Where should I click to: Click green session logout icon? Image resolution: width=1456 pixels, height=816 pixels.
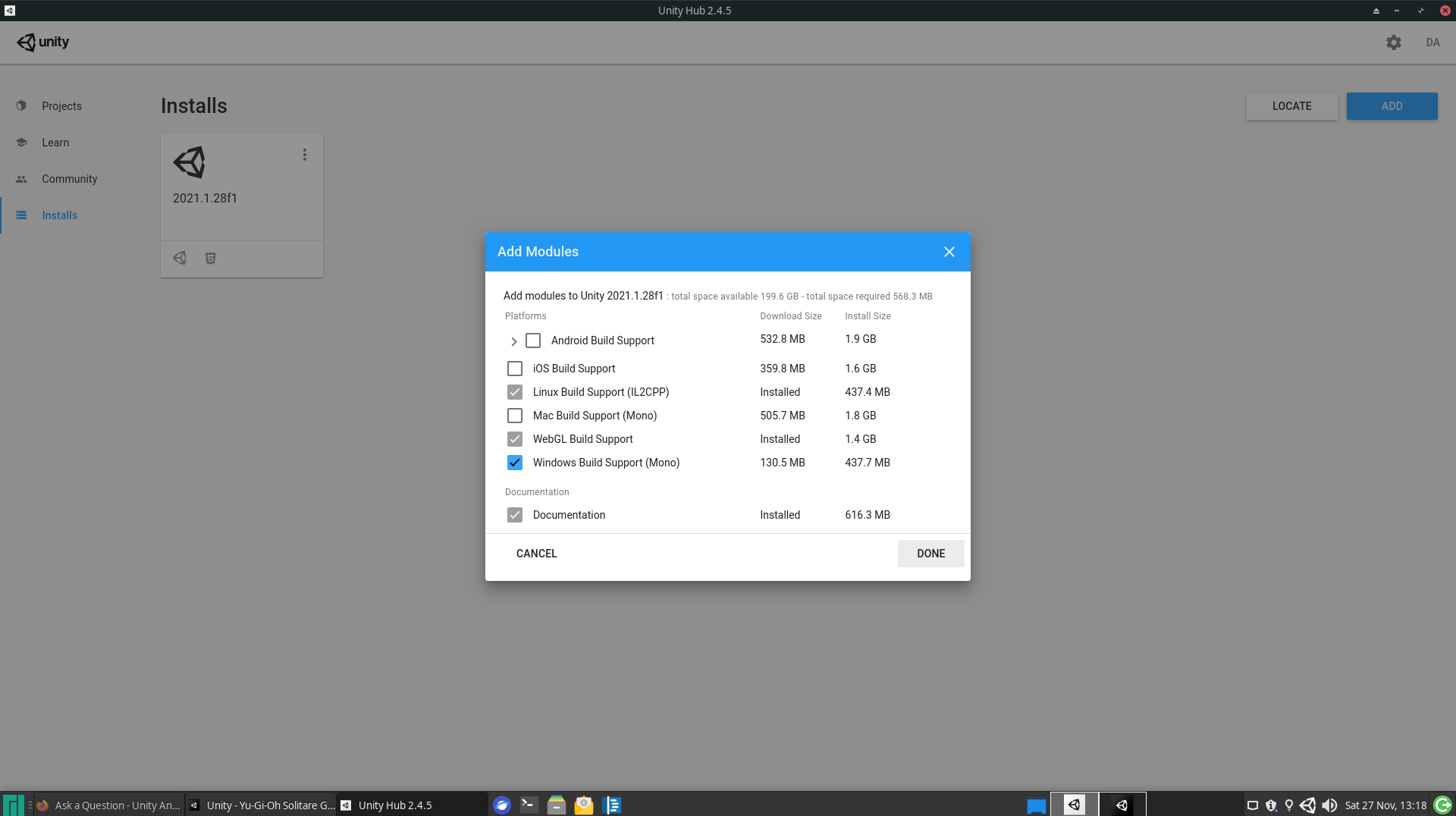point(1443,805)
